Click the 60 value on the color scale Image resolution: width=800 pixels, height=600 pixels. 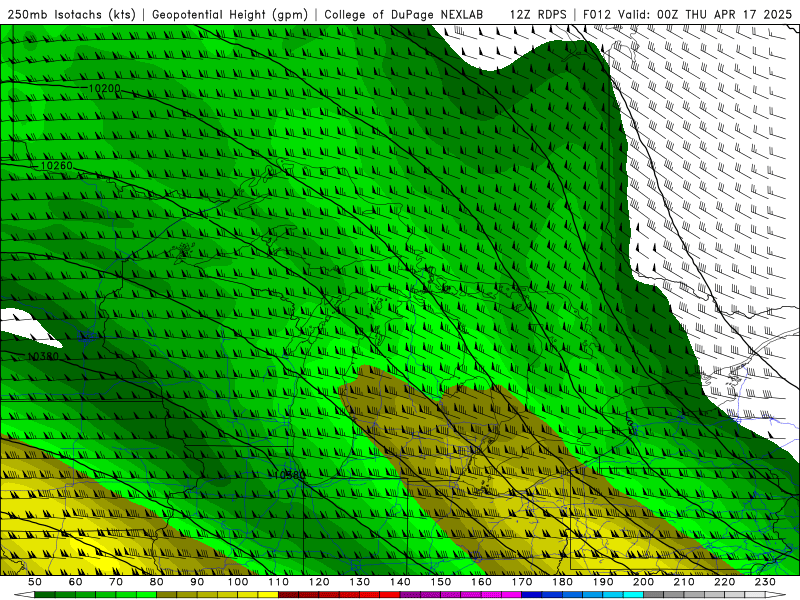click(76, 582)
